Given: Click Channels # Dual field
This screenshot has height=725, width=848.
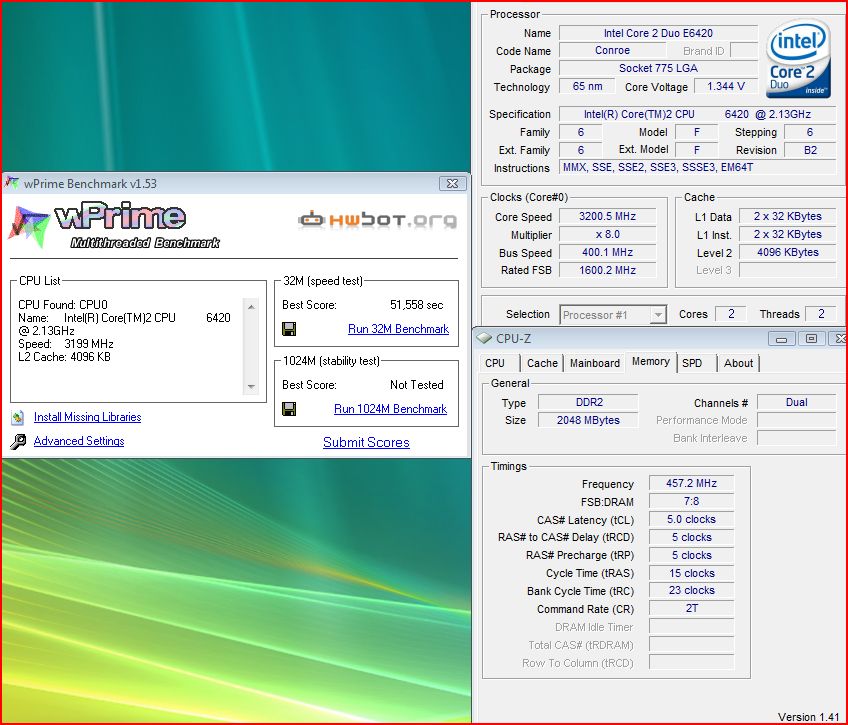Looking at the screenshot, I should tap(797, 402).
